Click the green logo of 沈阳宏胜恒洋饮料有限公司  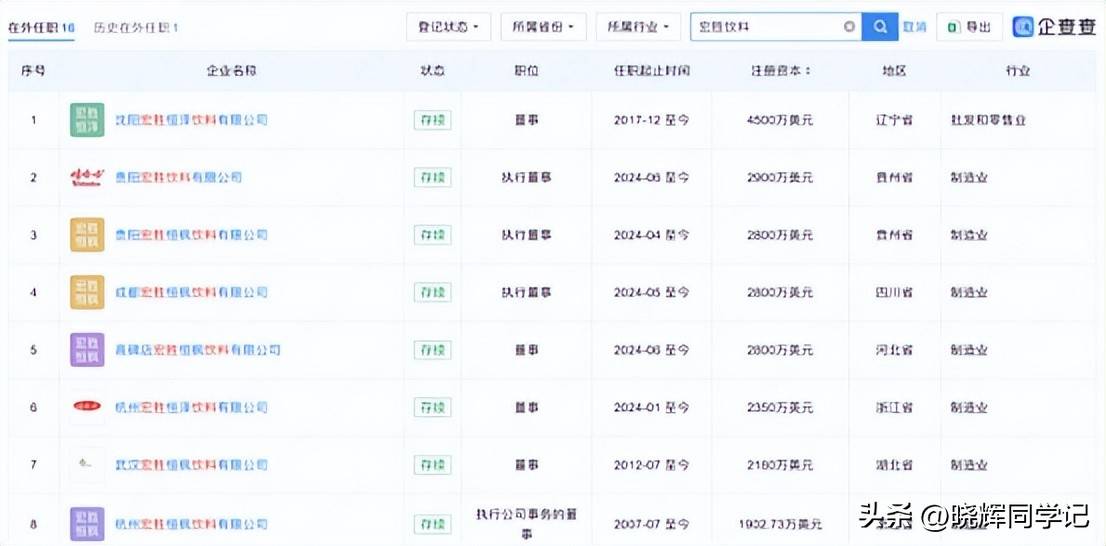click(87, 120)
